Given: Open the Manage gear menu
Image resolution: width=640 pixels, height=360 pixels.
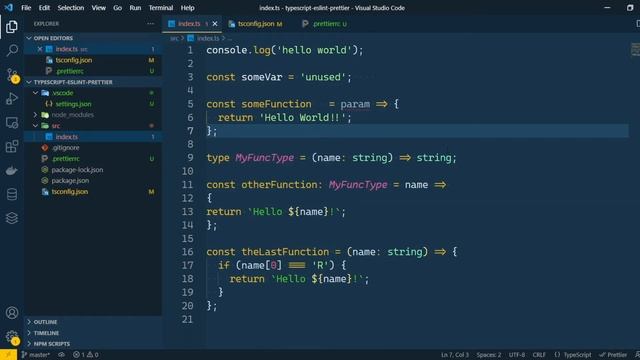Looking at the screenshot, I should point(12,337).
